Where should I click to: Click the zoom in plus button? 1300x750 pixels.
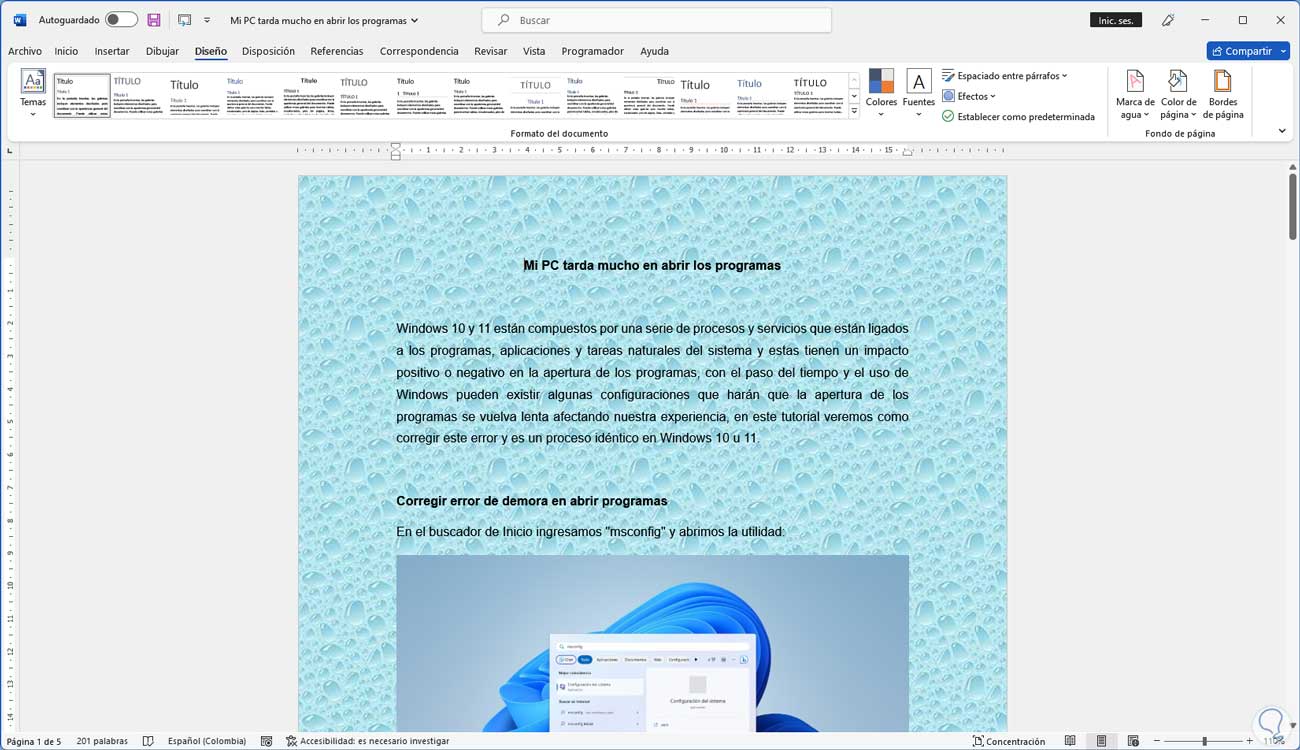pyautogui.click(x=1250, y=741)
